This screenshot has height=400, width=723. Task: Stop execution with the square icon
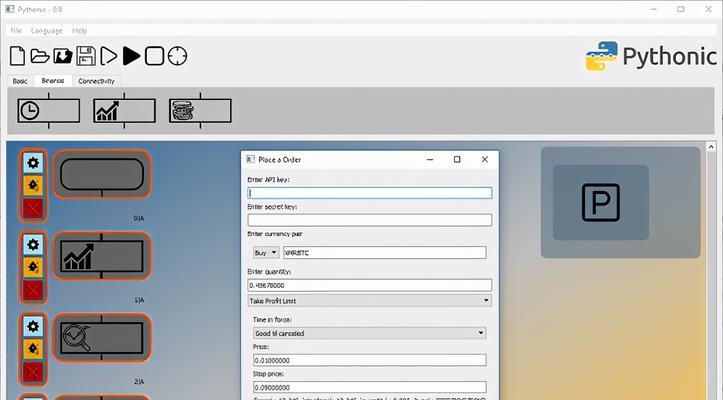pyautogui.click(x=154, y=56)
